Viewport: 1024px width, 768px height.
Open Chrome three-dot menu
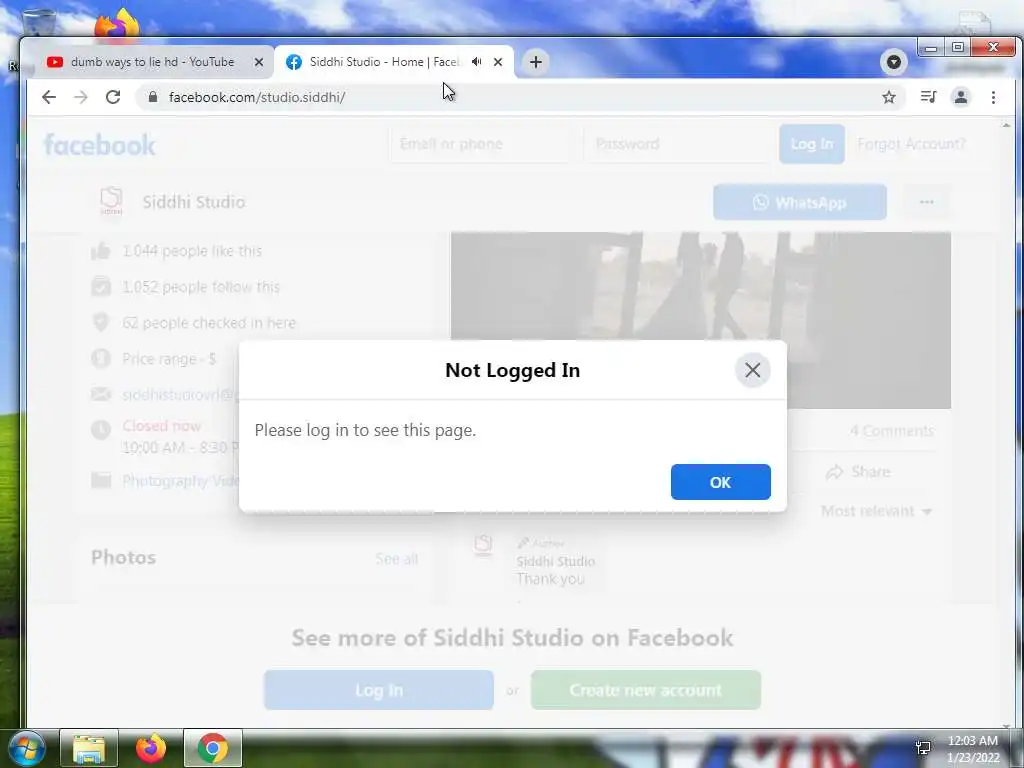(x=993, y=97)
